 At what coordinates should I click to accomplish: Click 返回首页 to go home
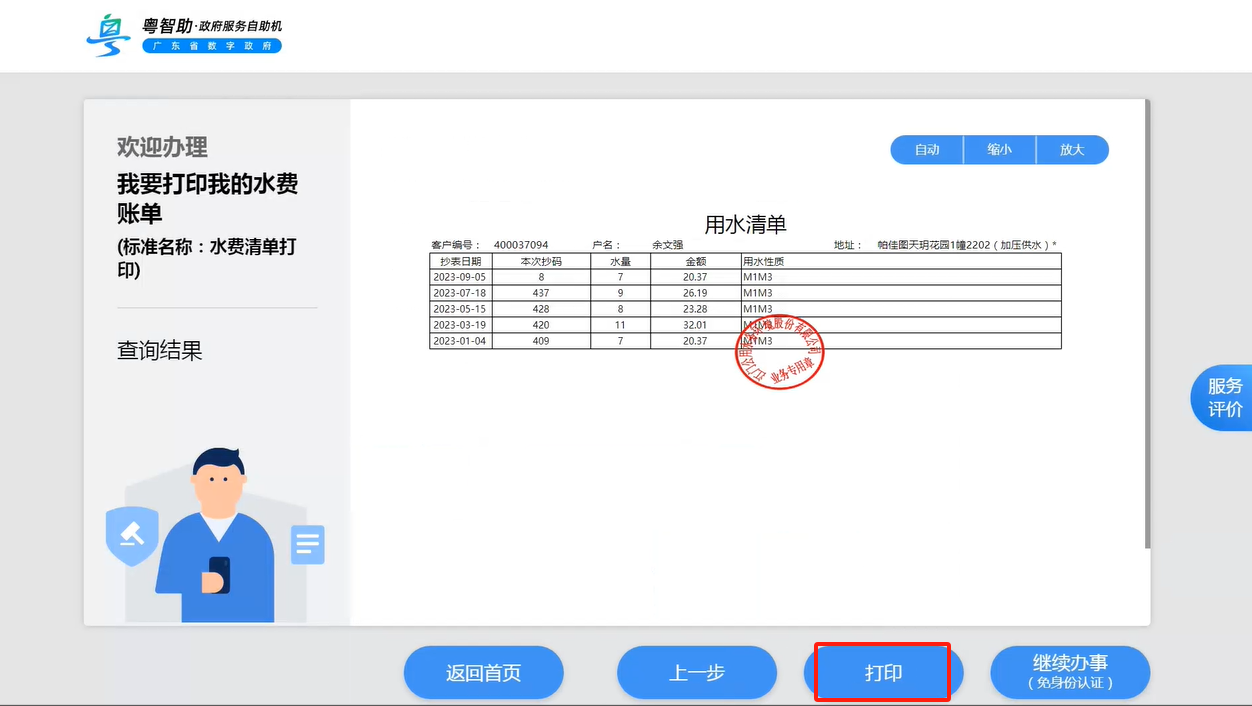click(483, 672)
